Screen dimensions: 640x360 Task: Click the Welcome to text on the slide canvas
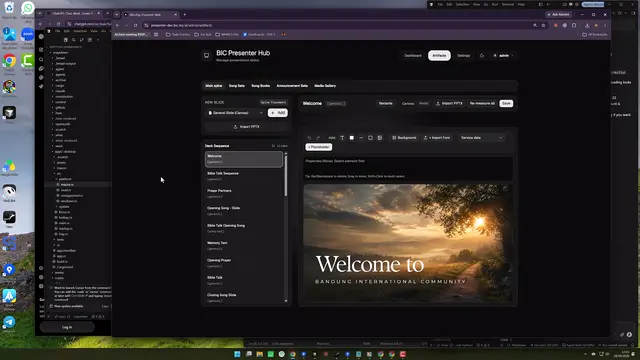370,264
